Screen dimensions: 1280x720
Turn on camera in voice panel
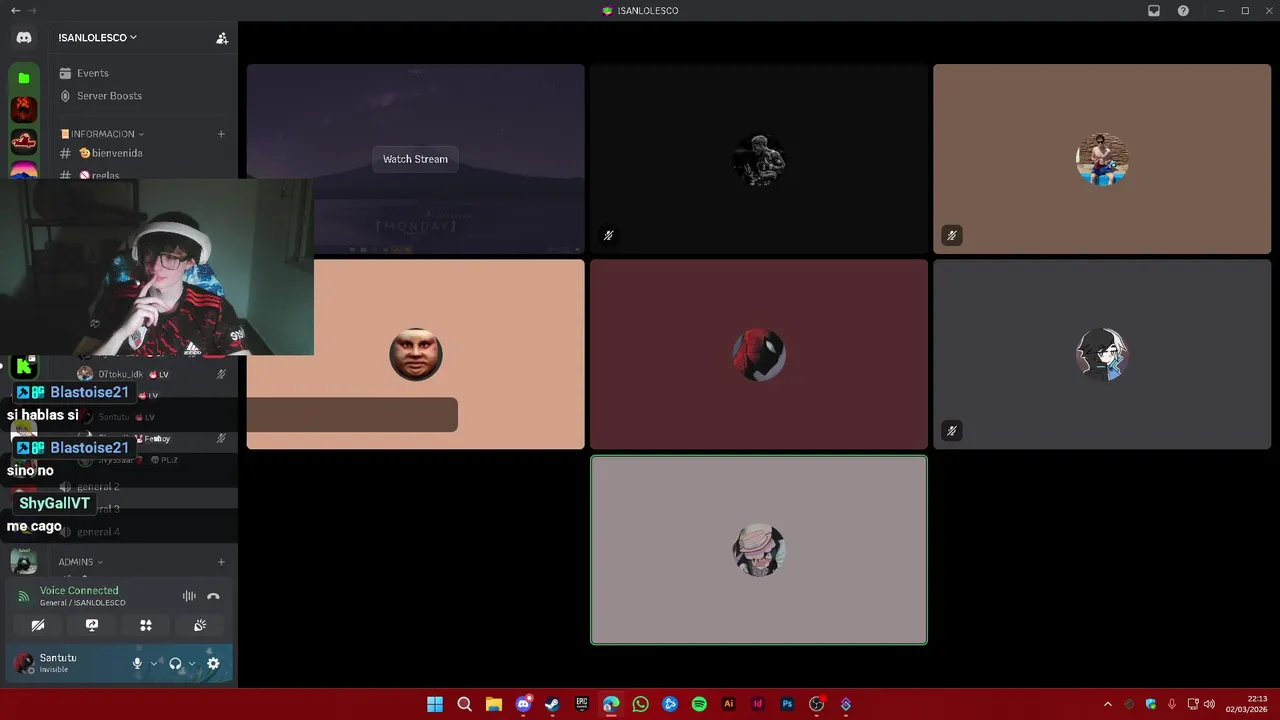pyautogui.click(x=38, y=625)
